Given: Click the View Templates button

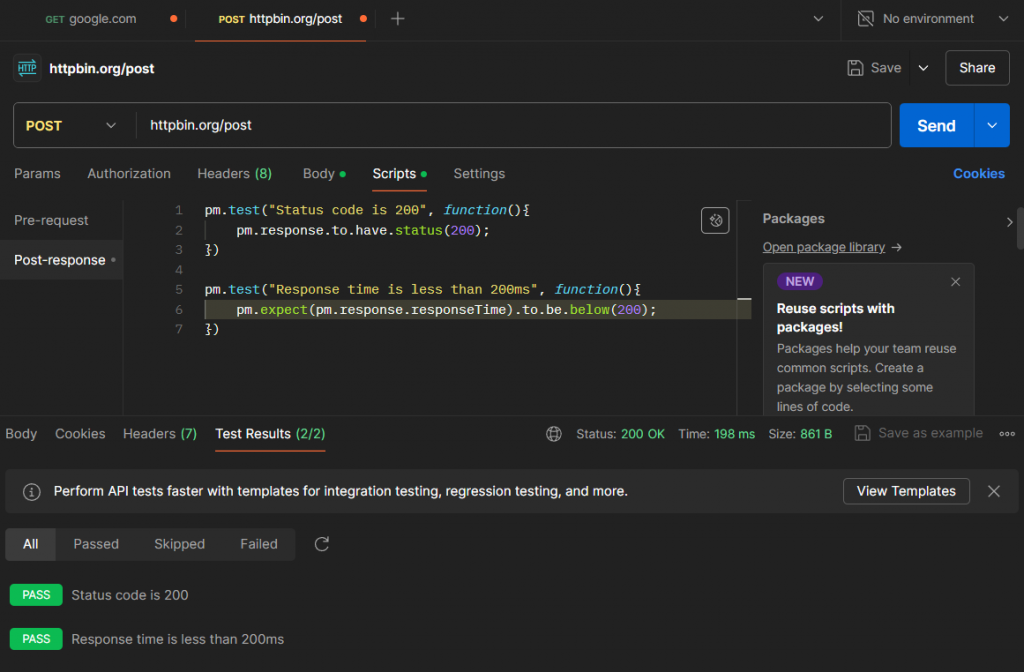Looking at the screenshot, I should coord(906,491).
